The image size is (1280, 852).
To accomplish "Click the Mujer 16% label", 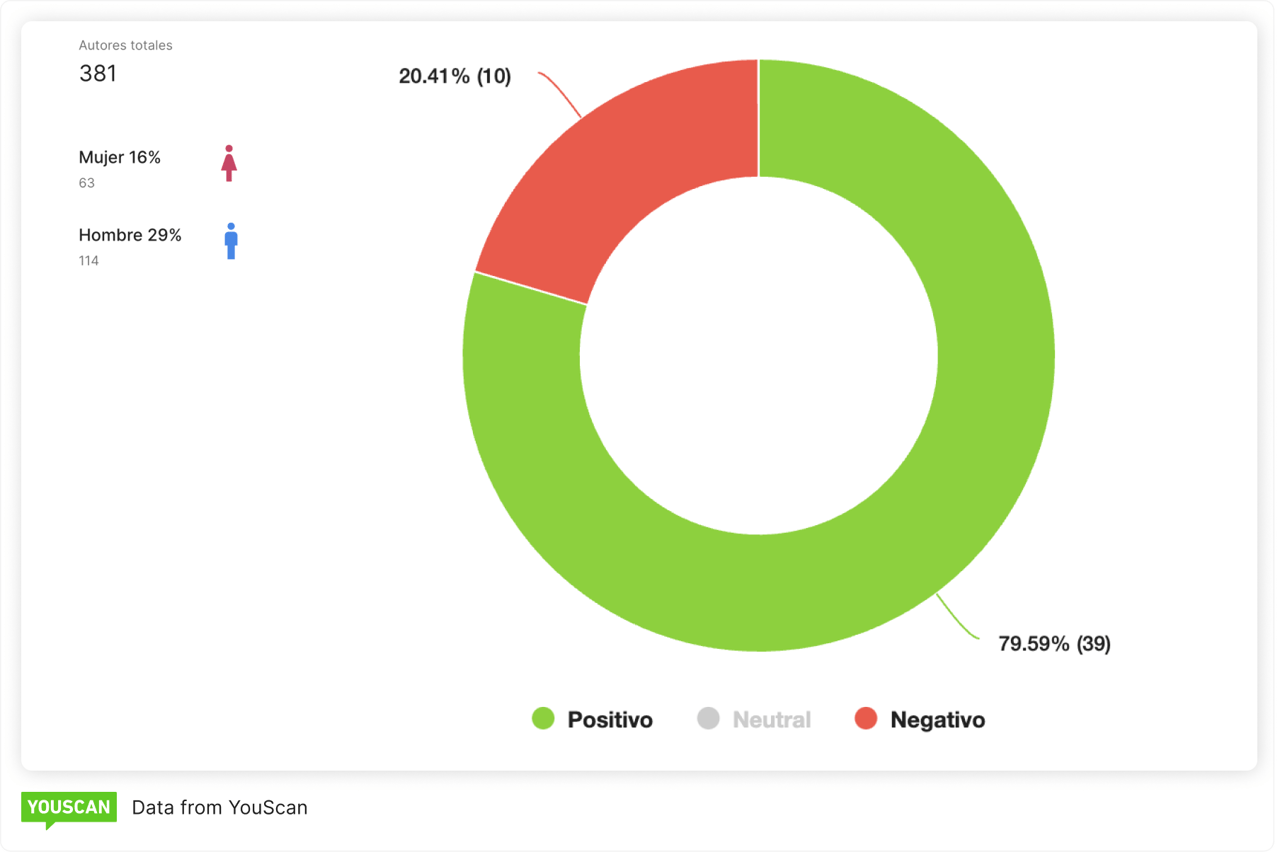I will 120,157.
